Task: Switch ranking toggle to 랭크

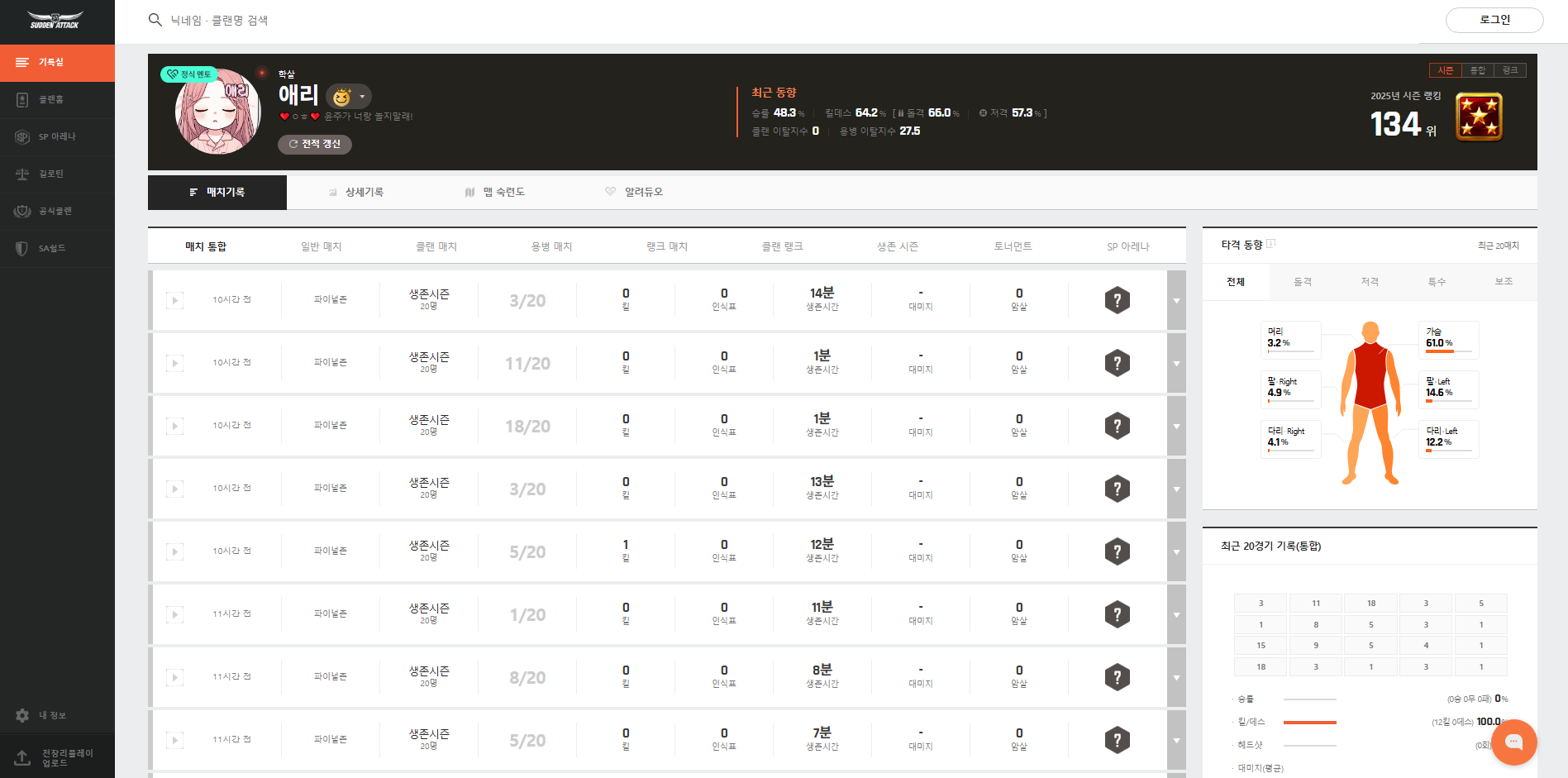Action: point(1510,70)
